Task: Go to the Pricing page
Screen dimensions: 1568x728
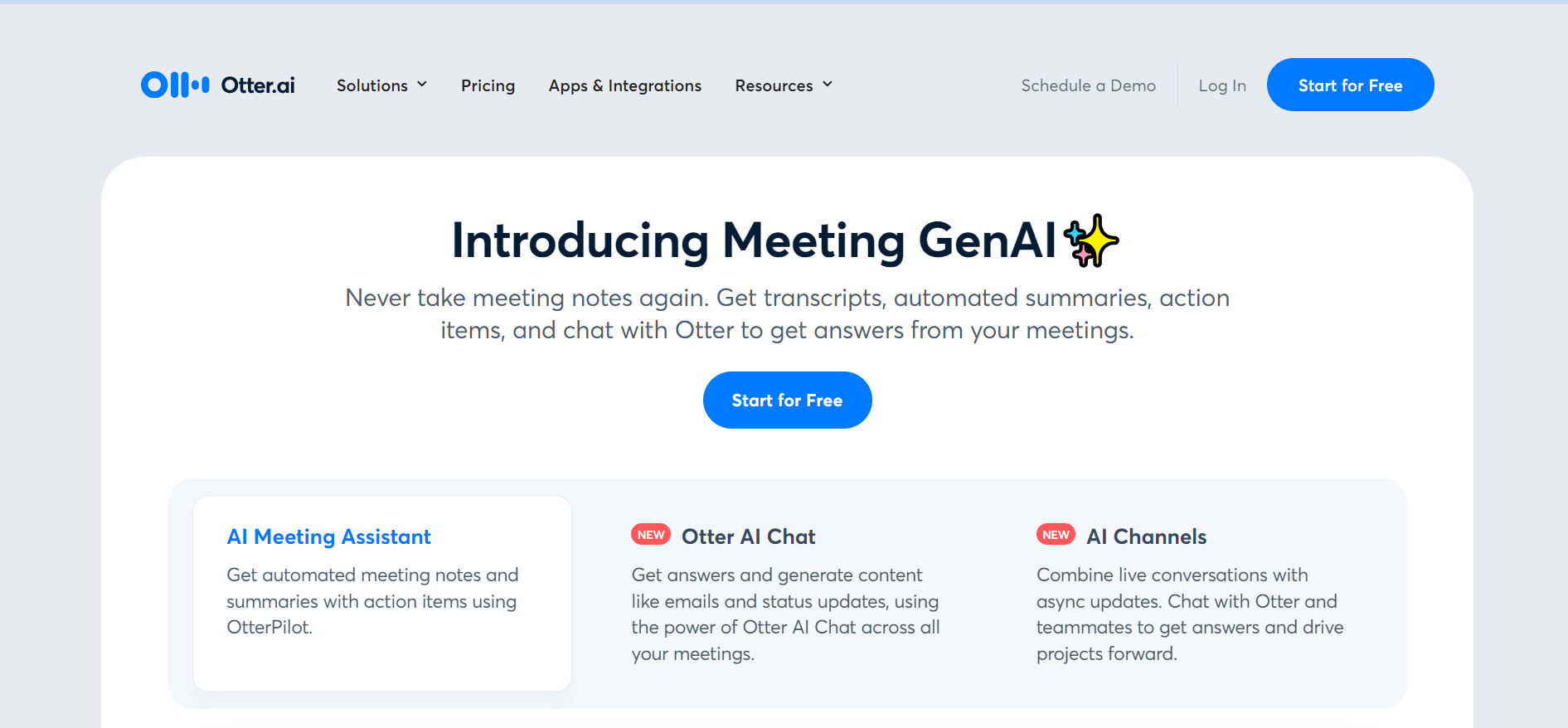Action: 488,85
